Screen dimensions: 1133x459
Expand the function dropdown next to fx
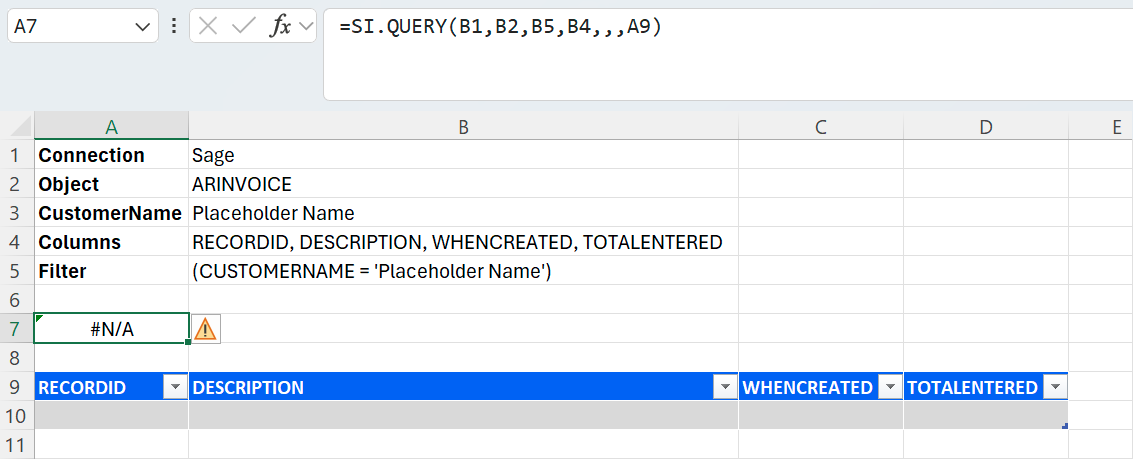tap(305, 27)
